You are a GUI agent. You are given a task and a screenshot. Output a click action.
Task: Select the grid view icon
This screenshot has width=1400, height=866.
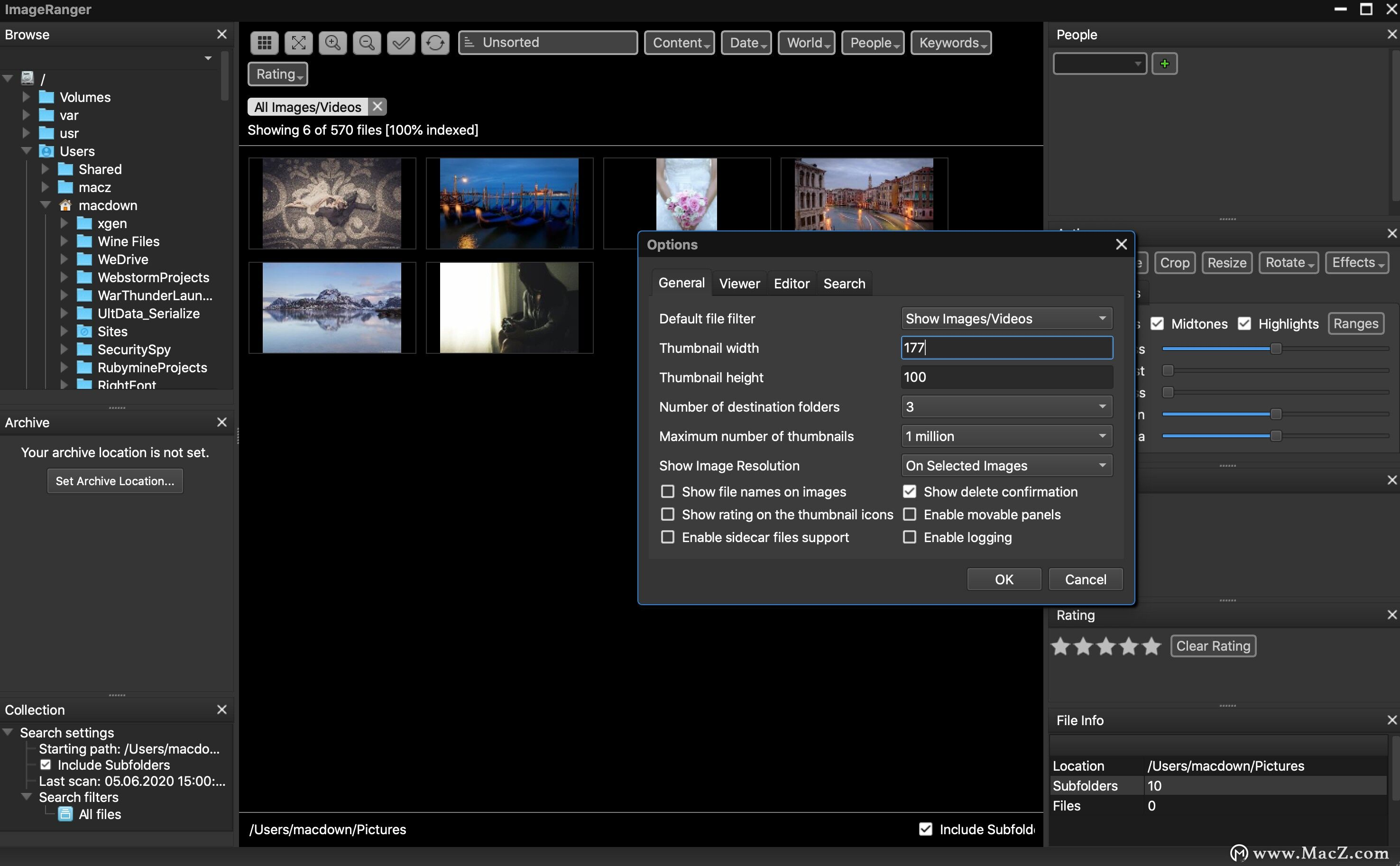pyautogui.click(x=264, y=42)
